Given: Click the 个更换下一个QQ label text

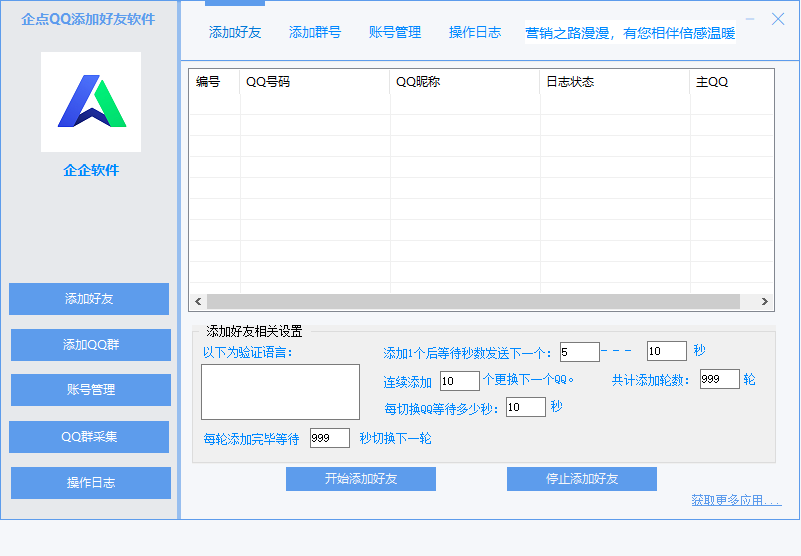Looking at the screenshot, I should [x=528, y=380].
